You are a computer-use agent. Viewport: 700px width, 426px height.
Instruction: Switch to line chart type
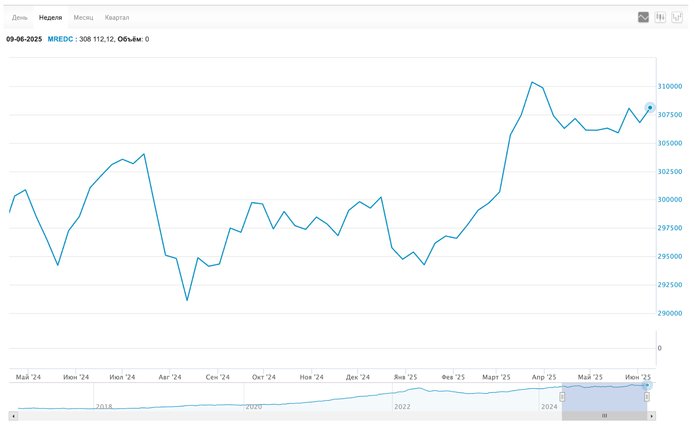coord(643,17)
